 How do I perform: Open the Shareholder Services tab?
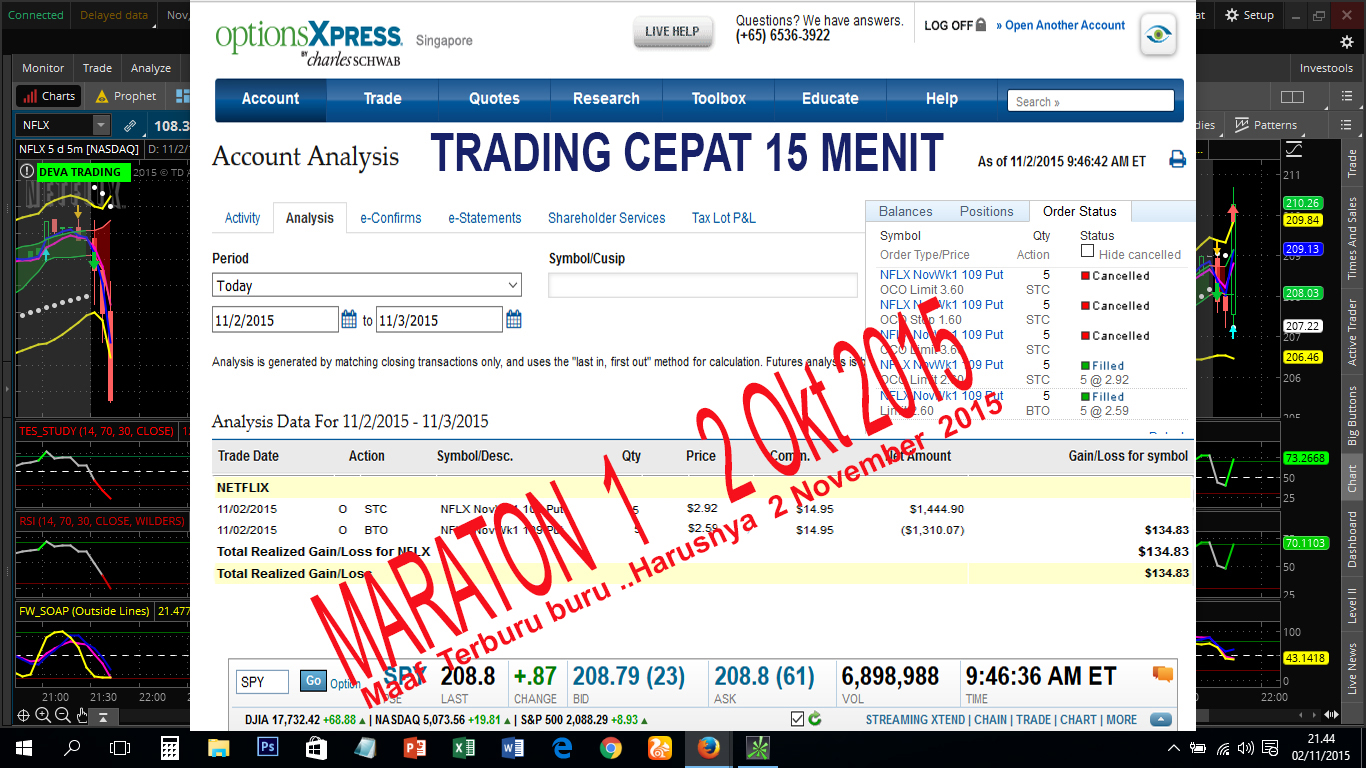pyautogui.click(x=606, y=218)
